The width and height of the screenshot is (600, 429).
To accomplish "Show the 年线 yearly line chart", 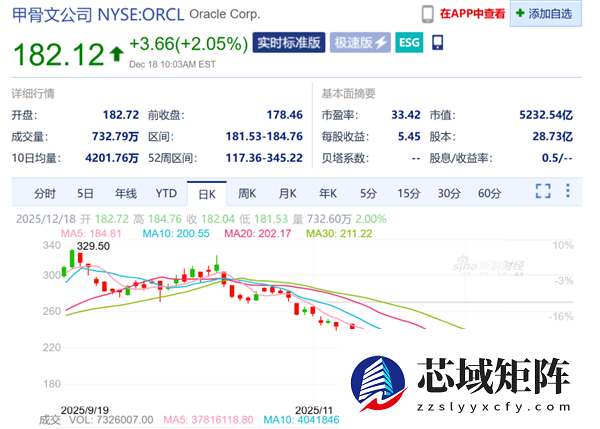I will tap(125, 192).
